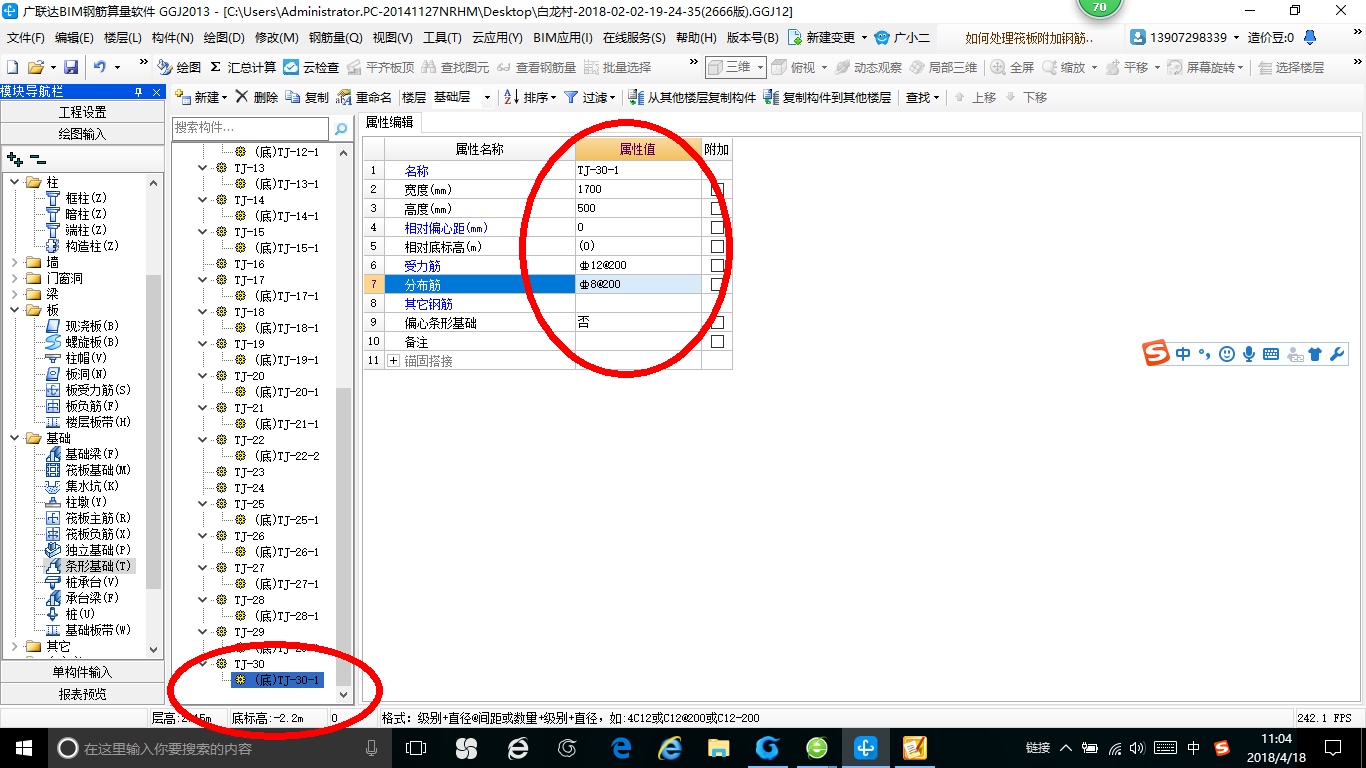Click the 新建变更 toolbar button
This screenshot has width=1366, height=768.
tap(827, 38)
